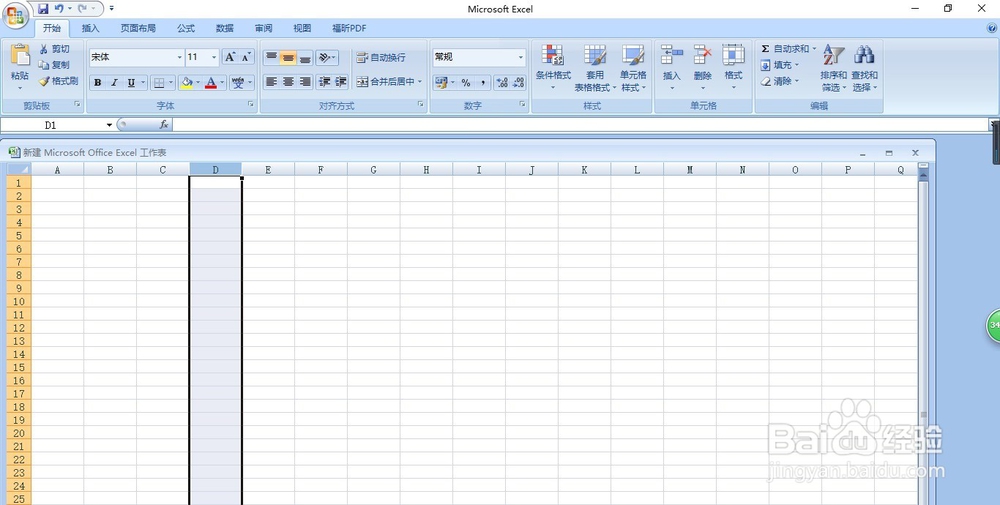Click 合并后居中 merge and center
Image resolution: width=1000 pixels, height=505 pixels.
tap(385, 82)
